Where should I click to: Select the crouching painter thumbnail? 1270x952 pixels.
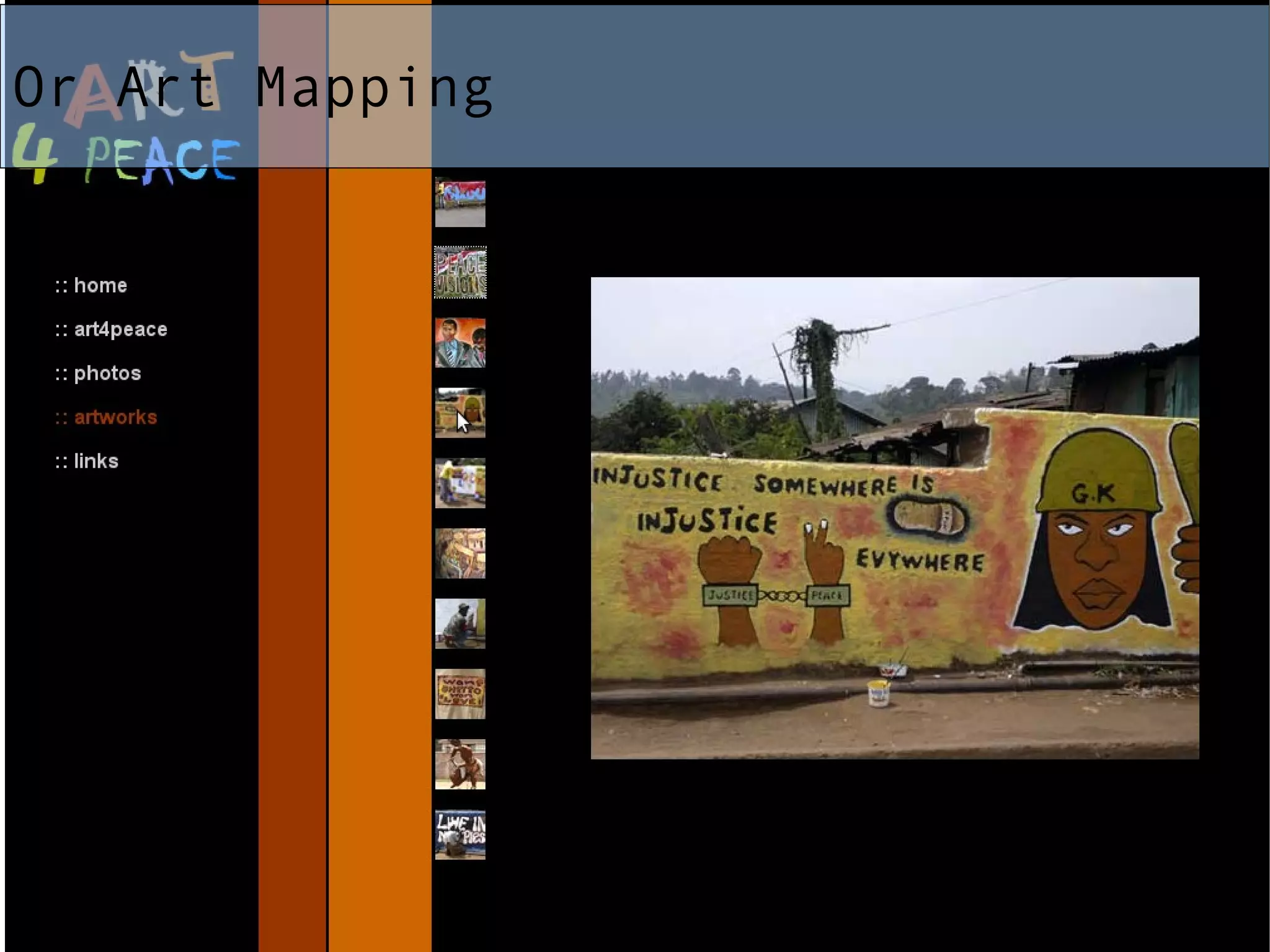coord(460,624)
